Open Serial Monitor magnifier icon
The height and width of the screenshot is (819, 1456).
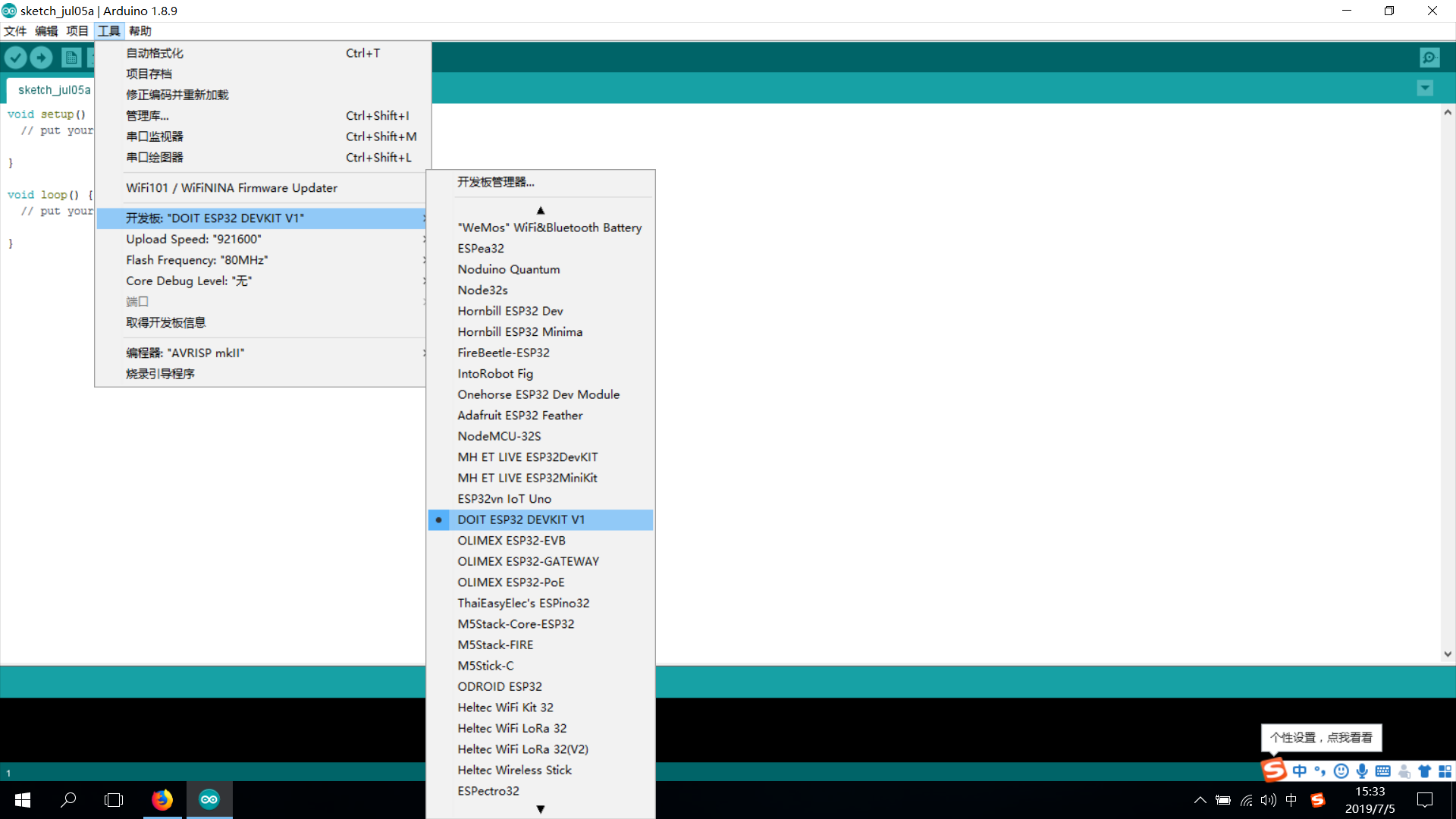[1429, 58]
